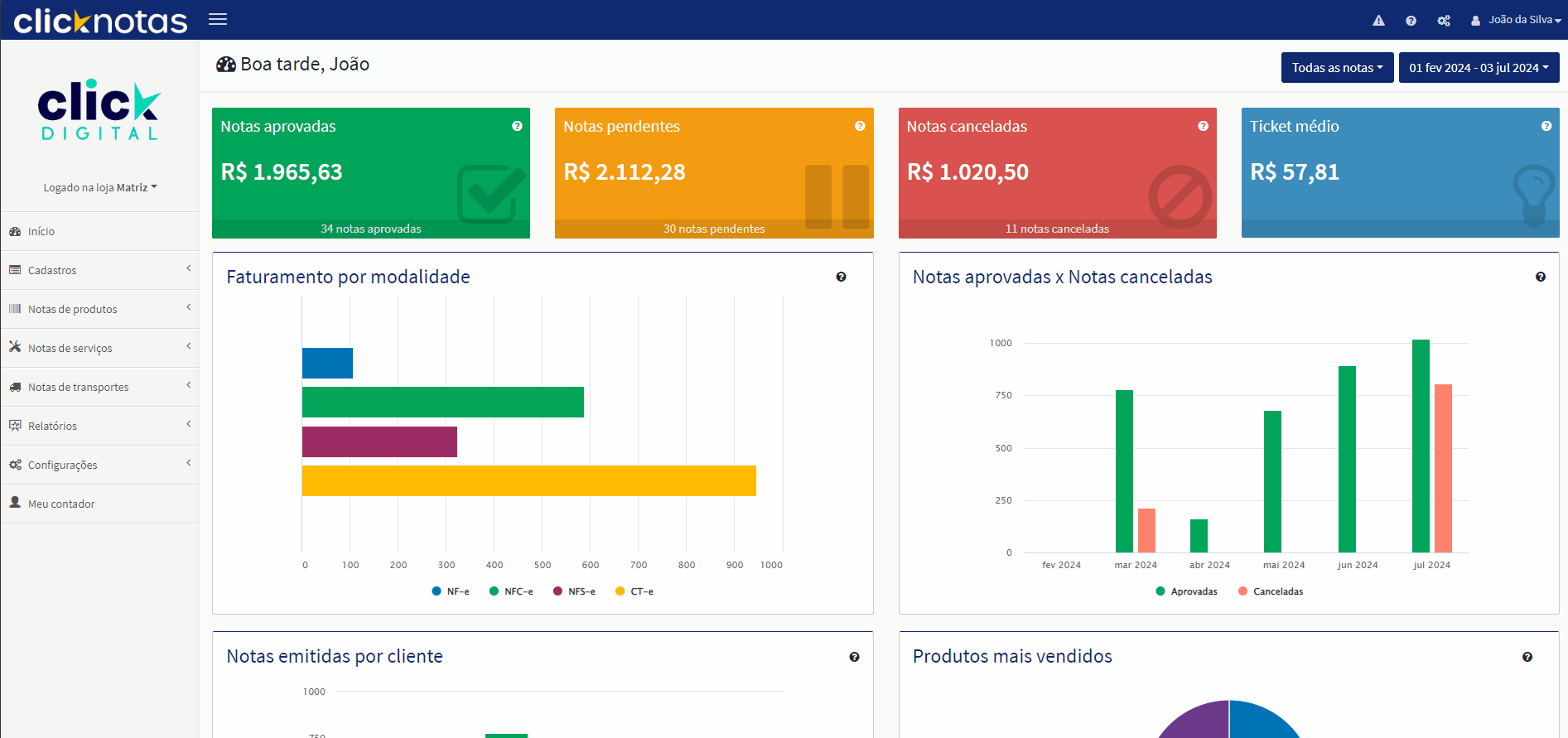This screenshot has width=1568, height=738.
Task: Expand the Cadastros chevron
Action: pos(189,268)
